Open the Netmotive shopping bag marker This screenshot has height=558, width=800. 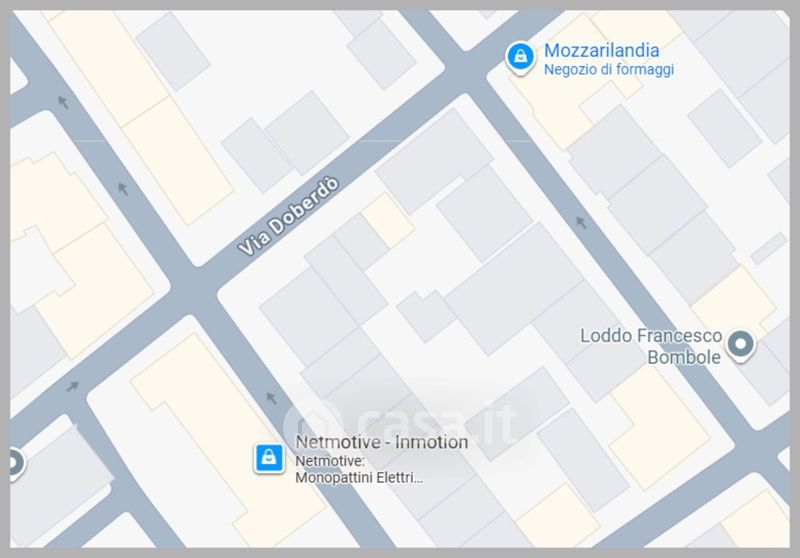tap(269, 458)
